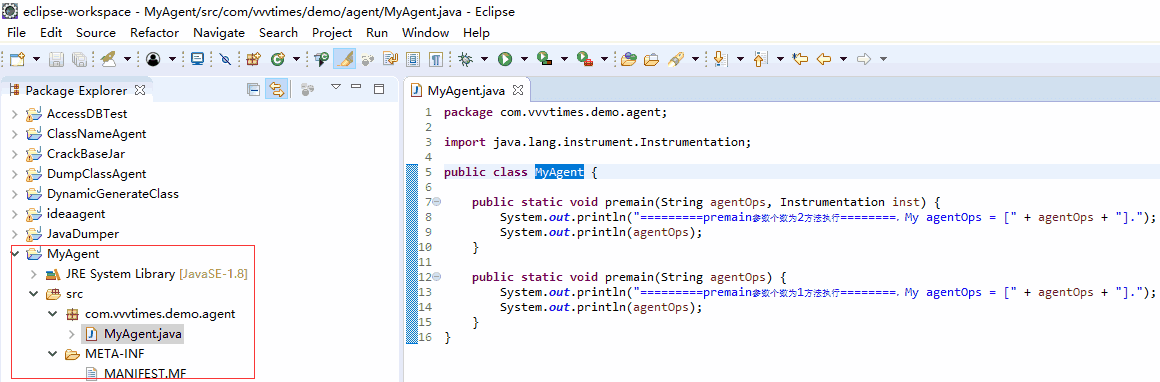Collapse the first premain method fold marker
Image resolution: width=1160 pixels, height=382 pixels.
(436, 201)
